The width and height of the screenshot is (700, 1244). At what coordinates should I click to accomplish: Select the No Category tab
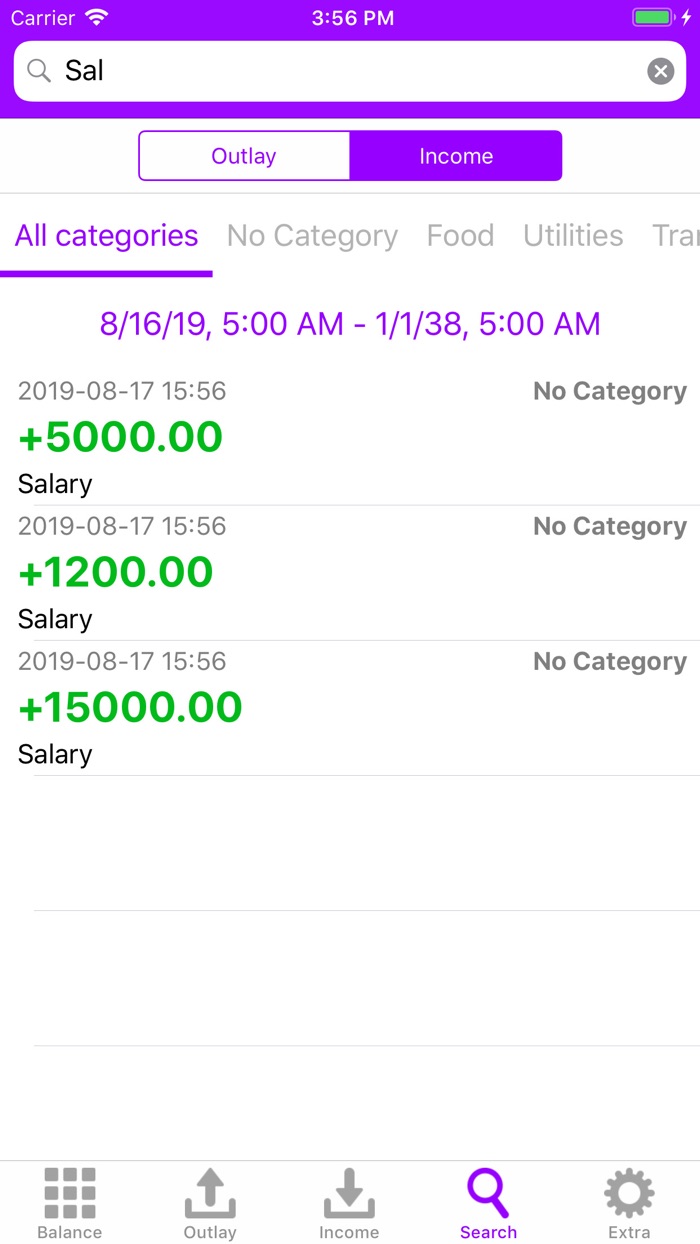[x=312, y=236]
